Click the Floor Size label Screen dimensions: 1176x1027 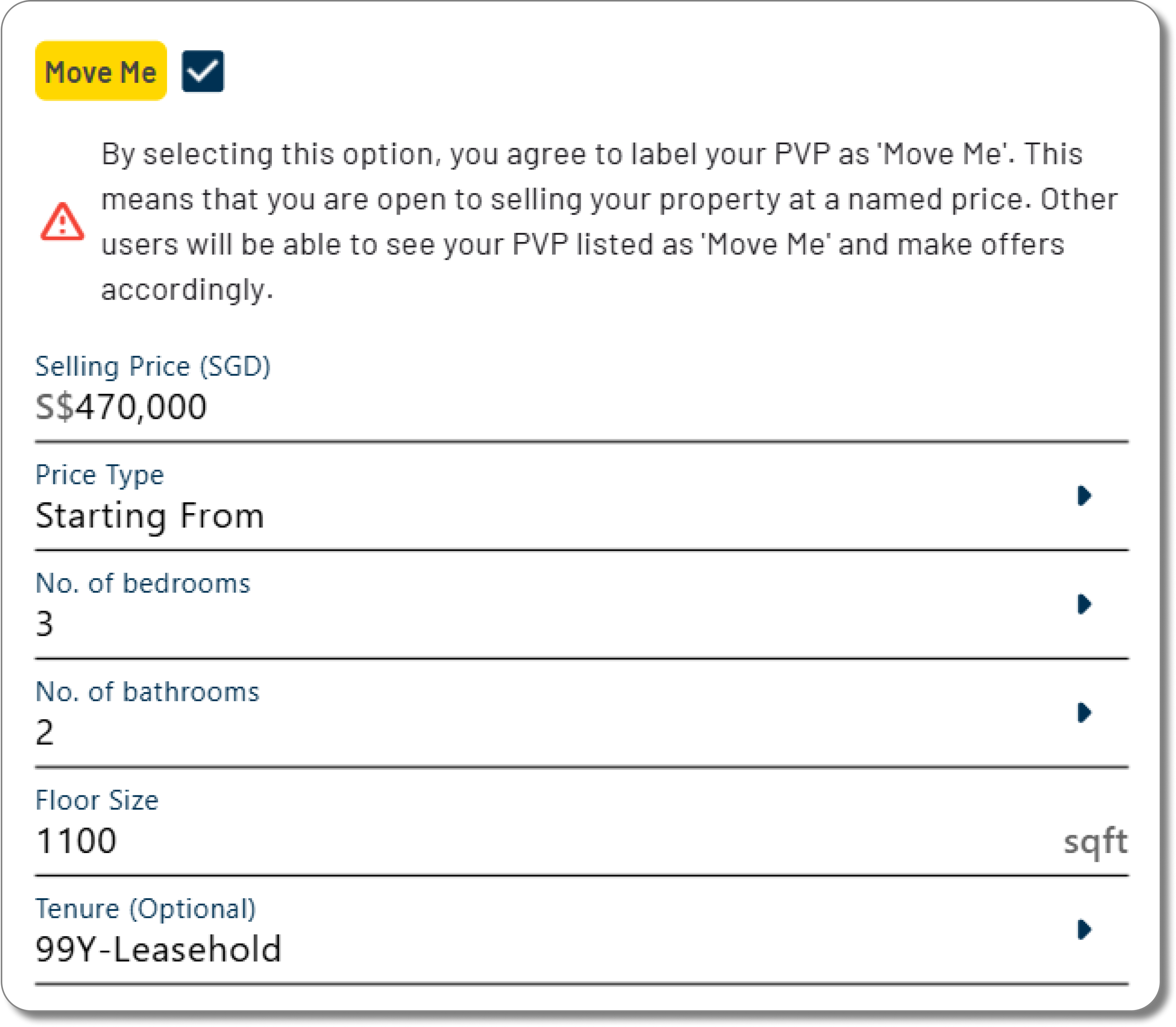click(97, 801)
